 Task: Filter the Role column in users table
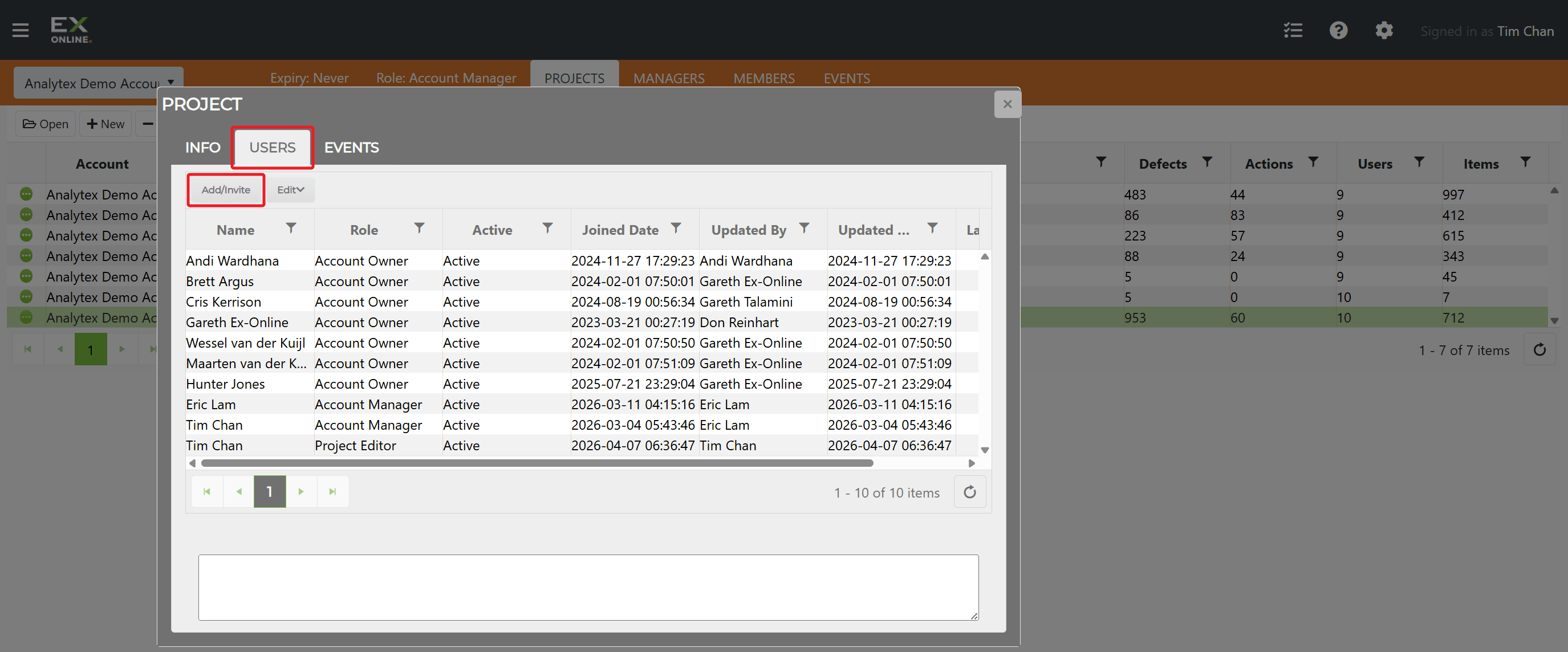[x=420, y=228]
